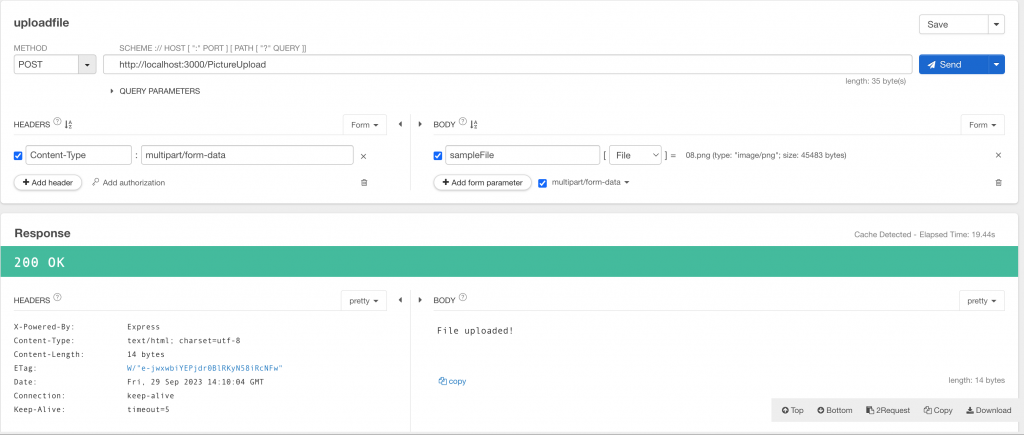
Task: Click the Send button
Action: point(952,65)
